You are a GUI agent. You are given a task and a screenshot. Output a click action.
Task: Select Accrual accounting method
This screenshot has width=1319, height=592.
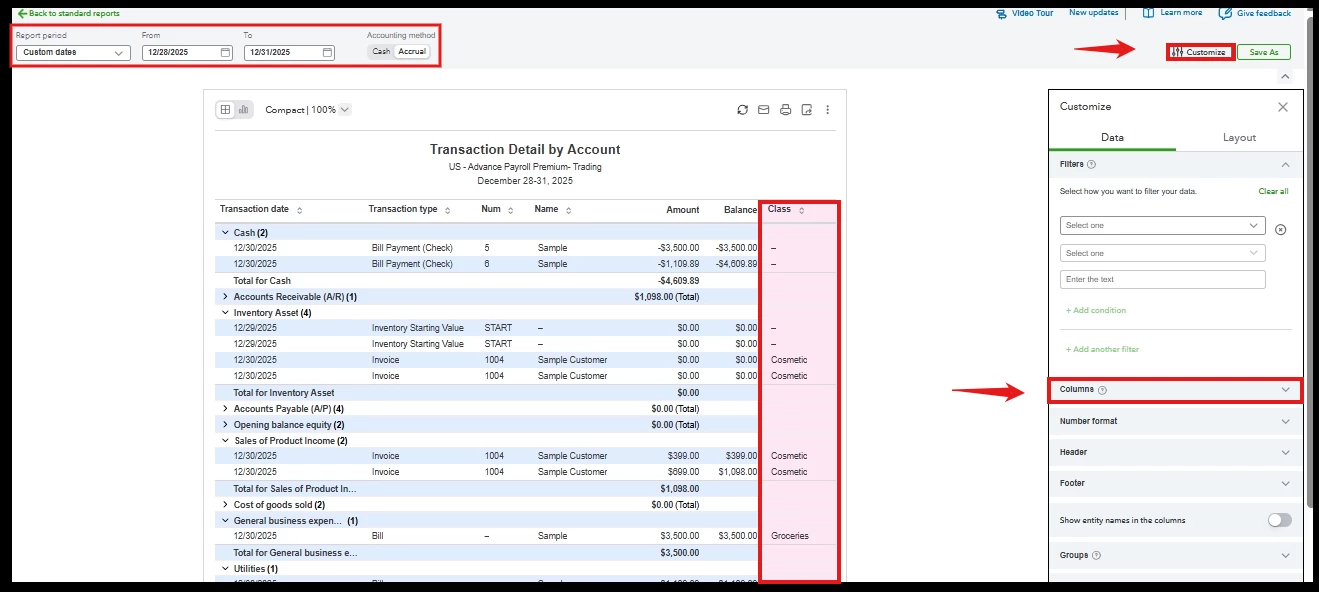coord(412,51)
